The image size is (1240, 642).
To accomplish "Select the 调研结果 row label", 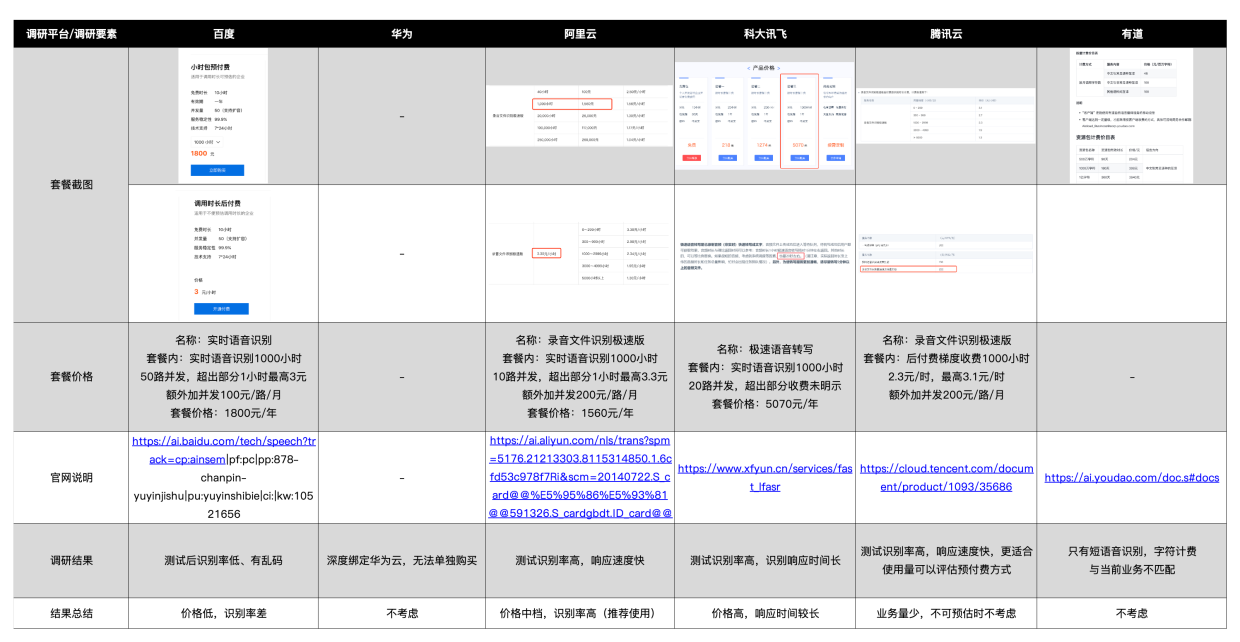I will click(x=71, y=561).
